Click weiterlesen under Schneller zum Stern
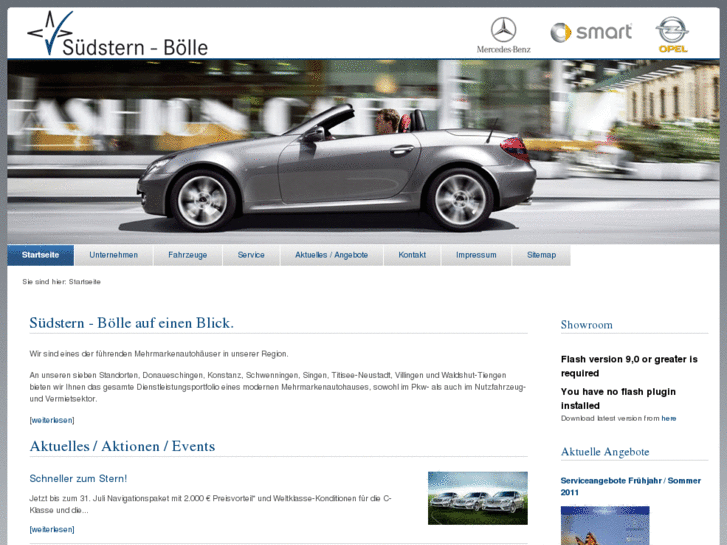 (52, 530)
